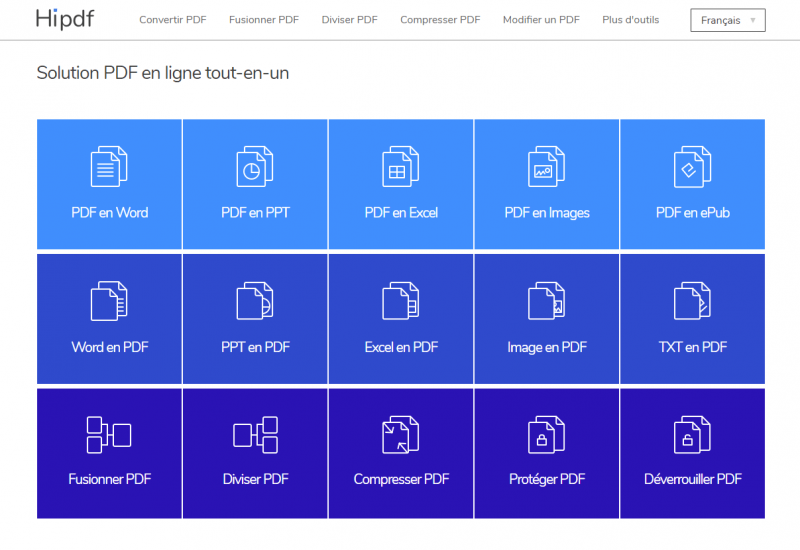This screenshot has height=550, width=800.
Task: Open the TXT en PDF tile
Action: [x=692, y=319]
